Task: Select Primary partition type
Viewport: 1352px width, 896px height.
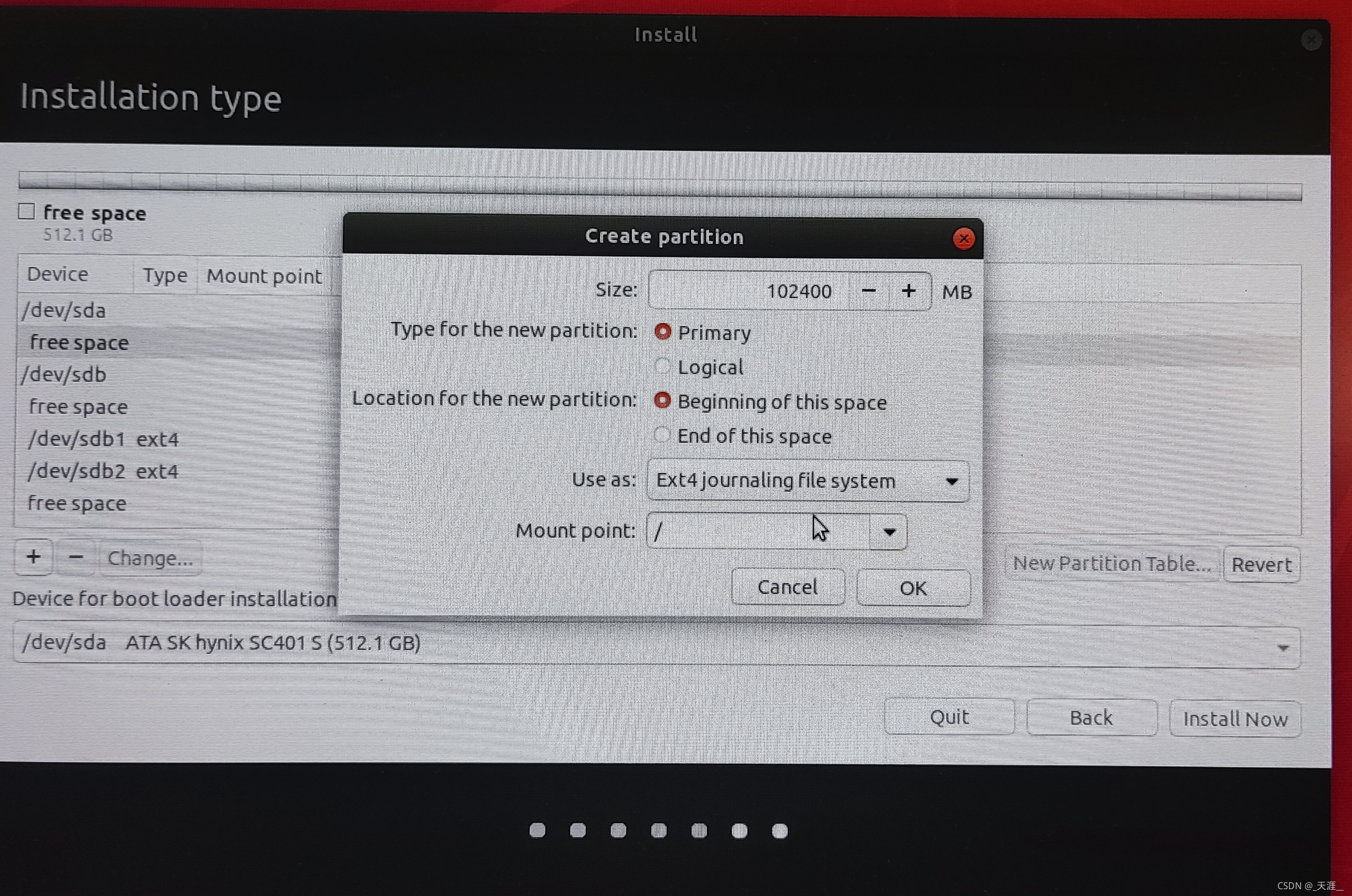Action: tap(663, 332)
